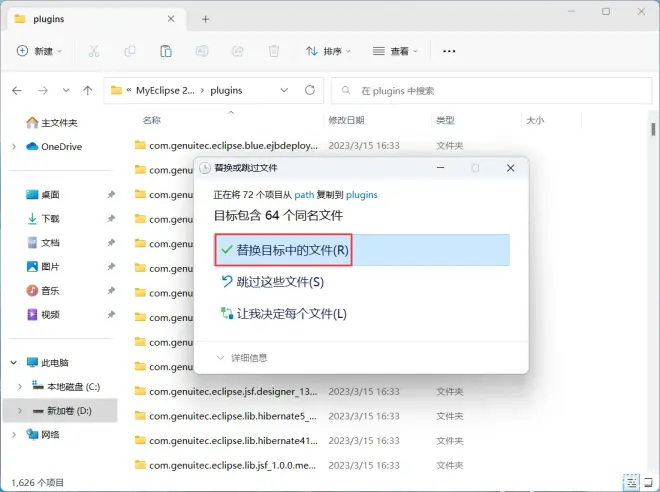The height and width of the screenshot is (492, 660).
Task: Open 文档 (Documents) in sidebar
Action: (x=43, y=242)
